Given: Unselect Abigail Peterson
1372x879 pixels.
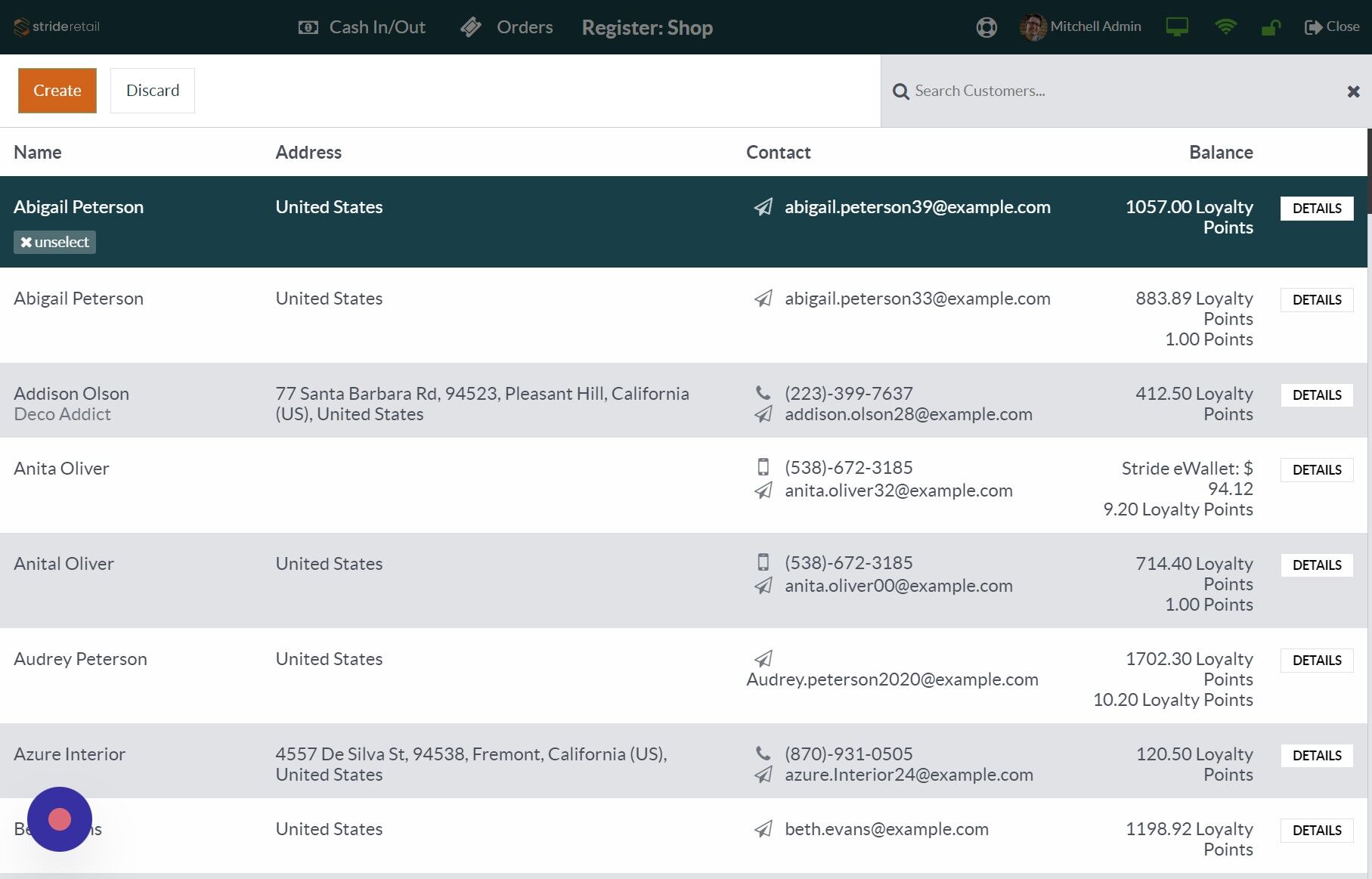Looking at the screenshot, I should pos(54,242).
